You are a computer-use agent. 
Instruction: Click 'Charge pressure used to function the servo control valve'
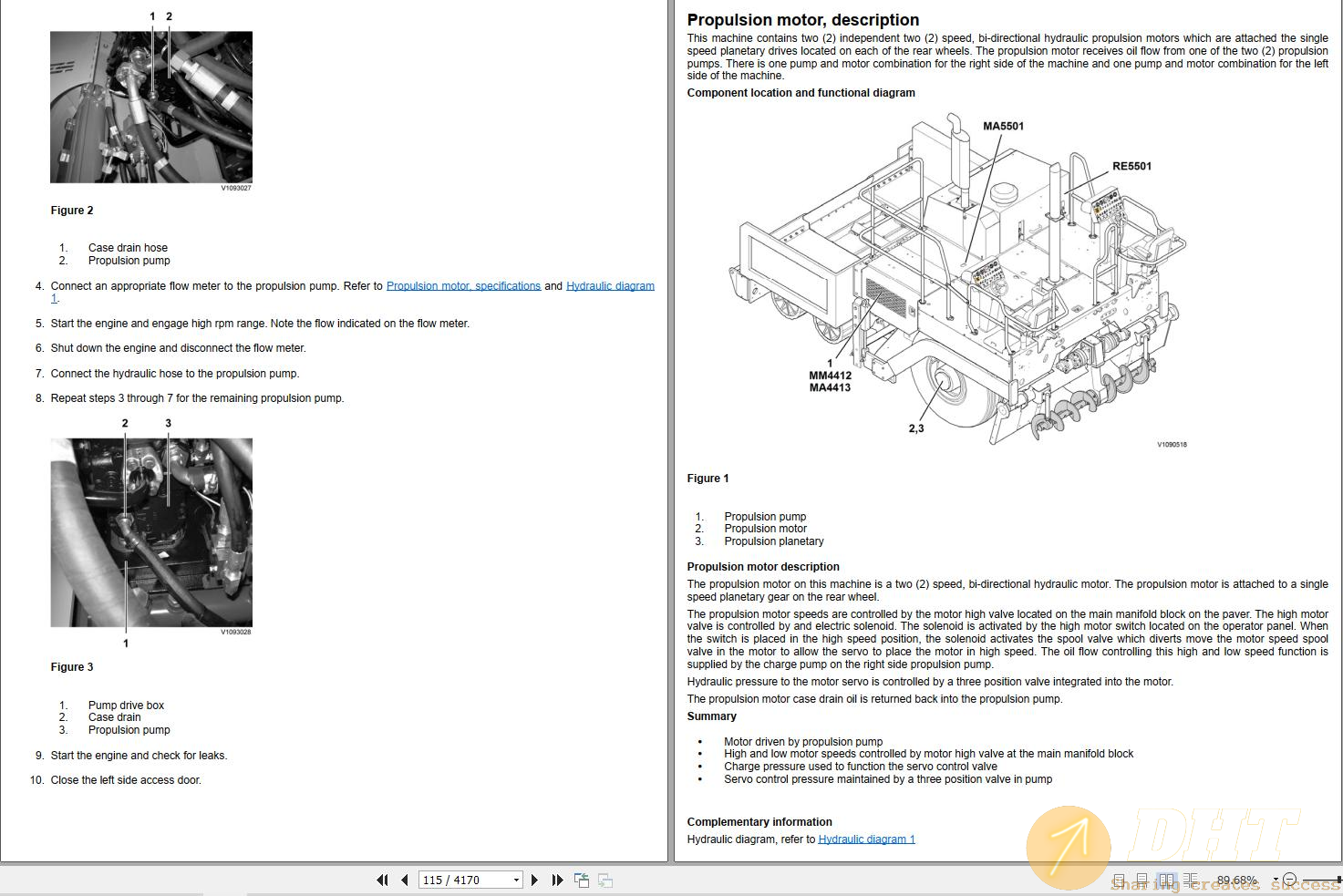(861, 767)
